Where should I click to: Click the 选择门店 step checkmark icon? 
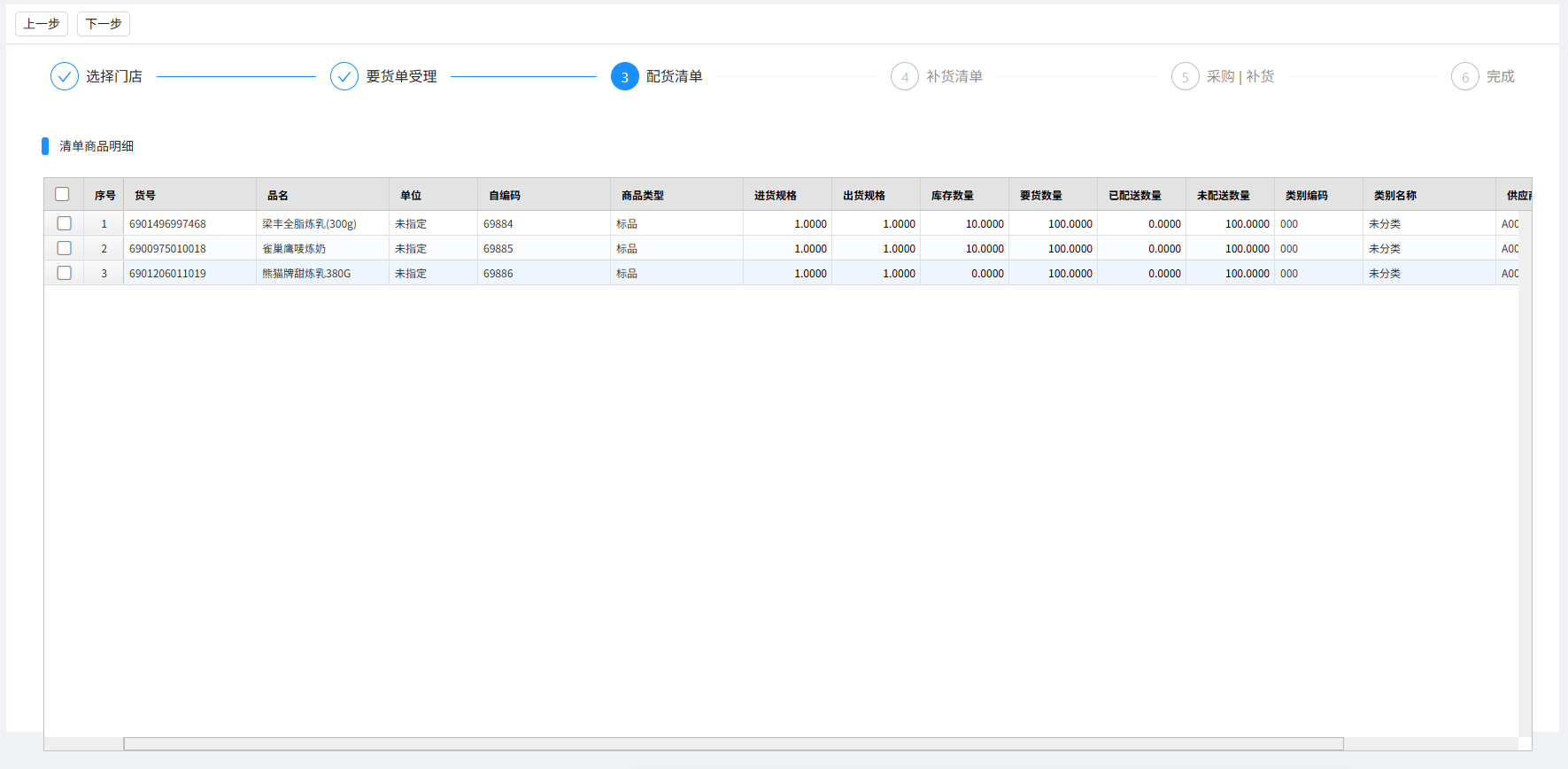click(x=65, y=76)
